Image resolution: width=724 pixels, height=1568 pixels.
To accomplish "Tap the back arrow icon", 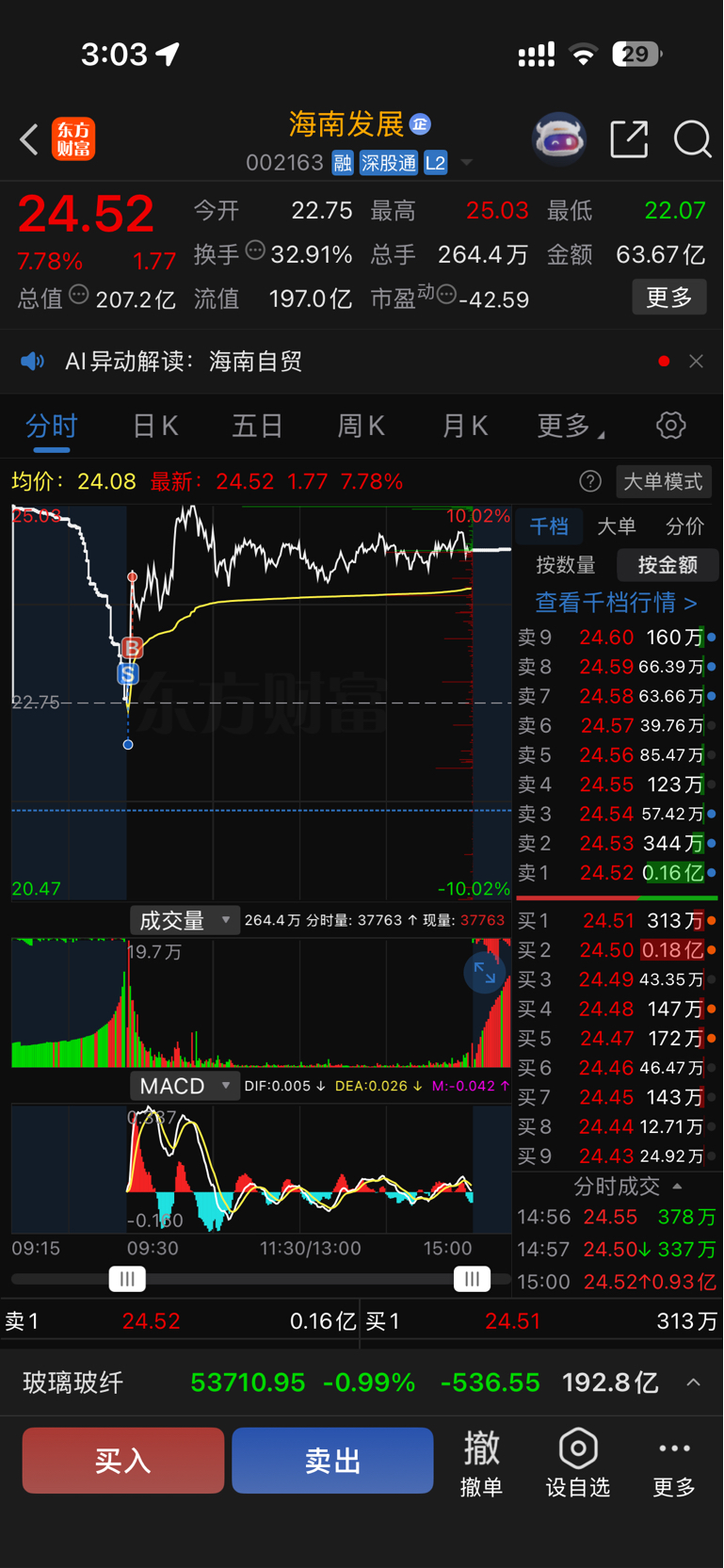I will click(29, 139).
